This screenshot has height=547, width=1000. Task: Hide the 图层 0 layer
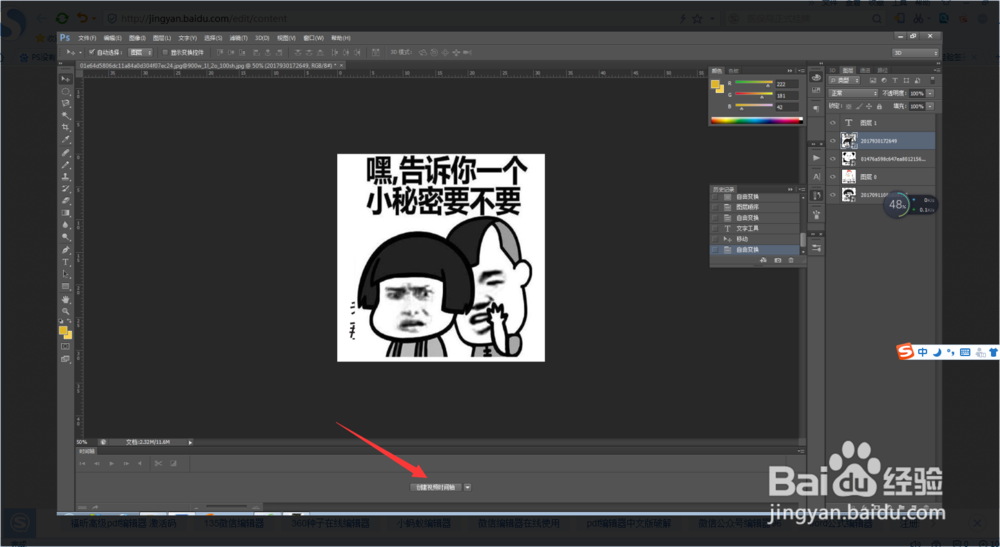pyautogui.click(x=833, y=177)
